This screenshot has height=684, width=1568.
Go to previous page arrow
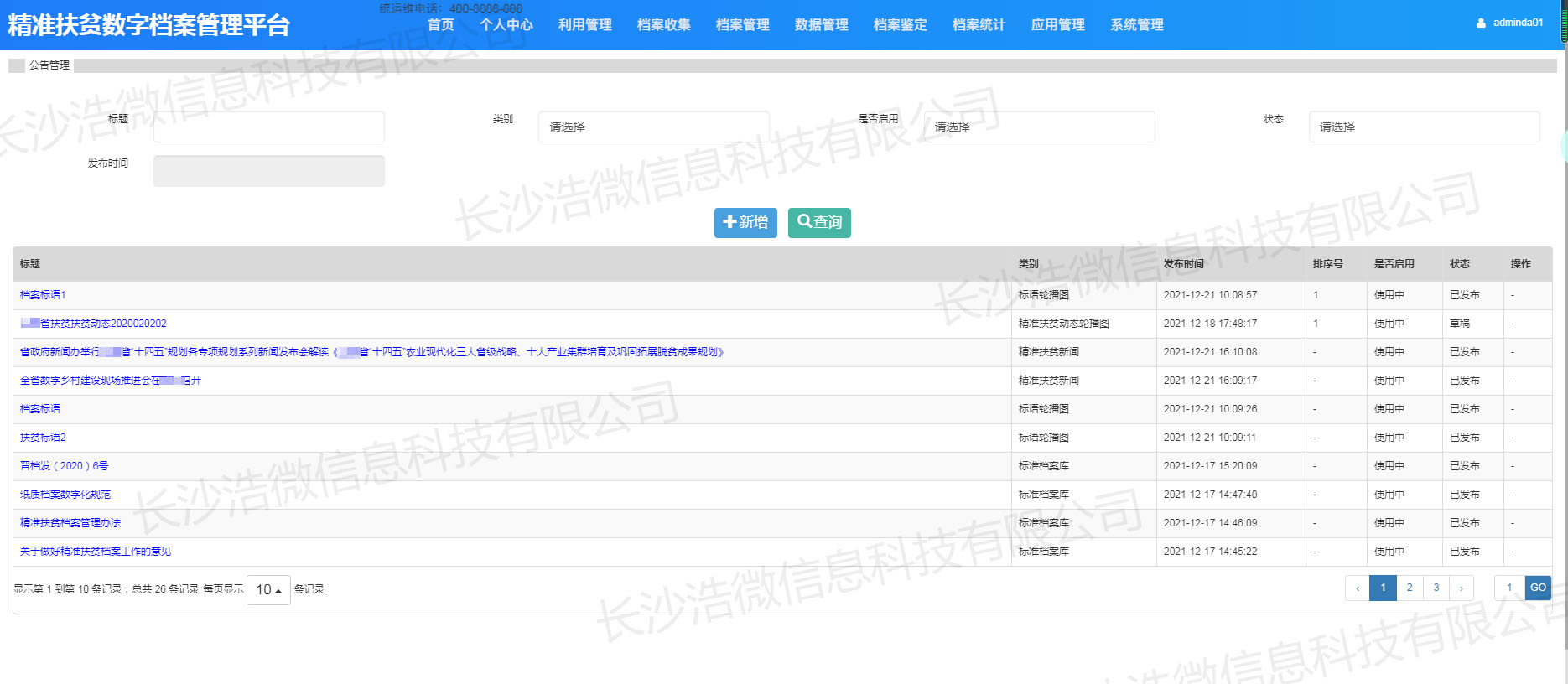point(1358,588)
